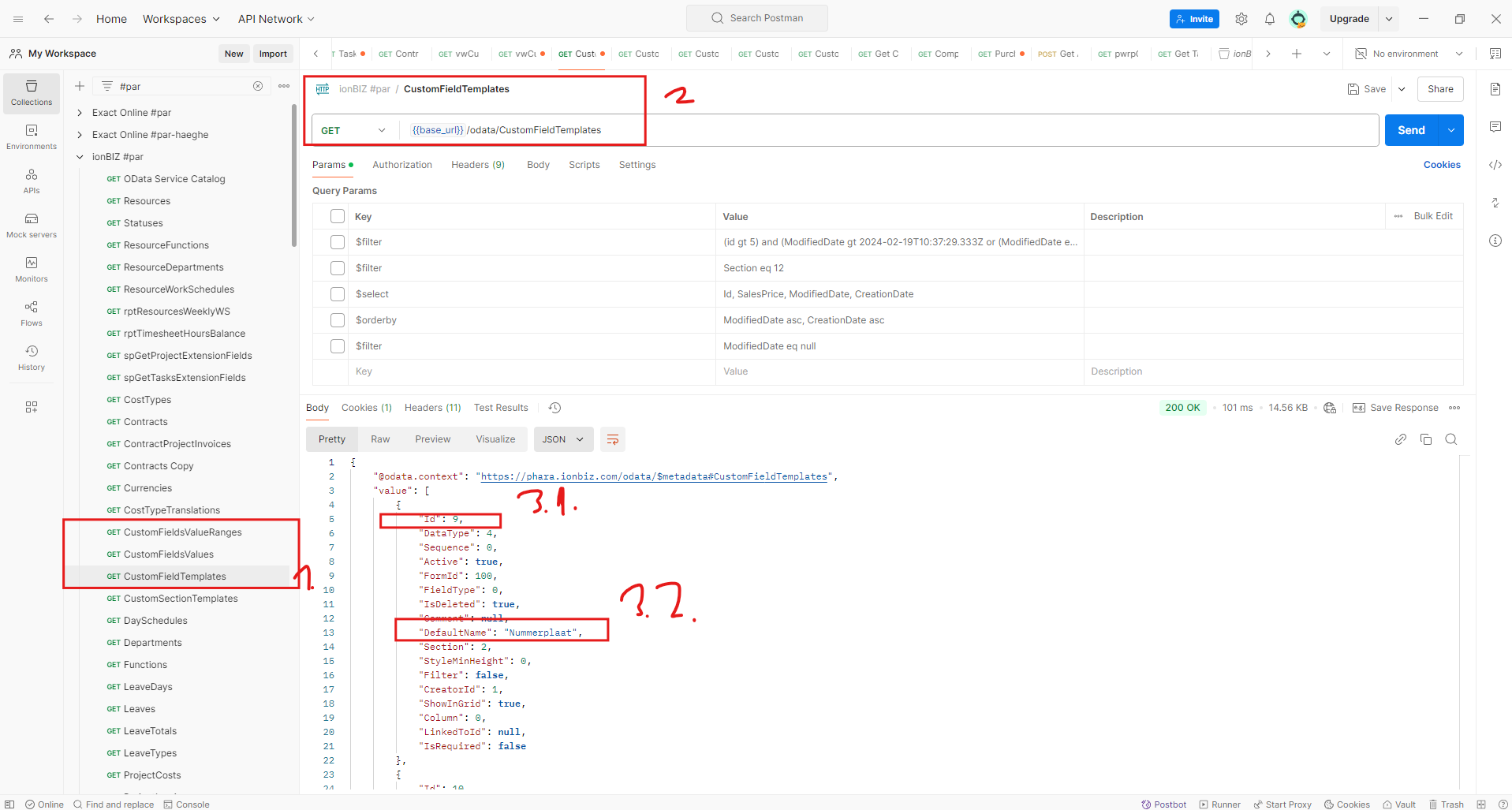Open the documentation icon in right sidebar

[x=1495, y=89]
